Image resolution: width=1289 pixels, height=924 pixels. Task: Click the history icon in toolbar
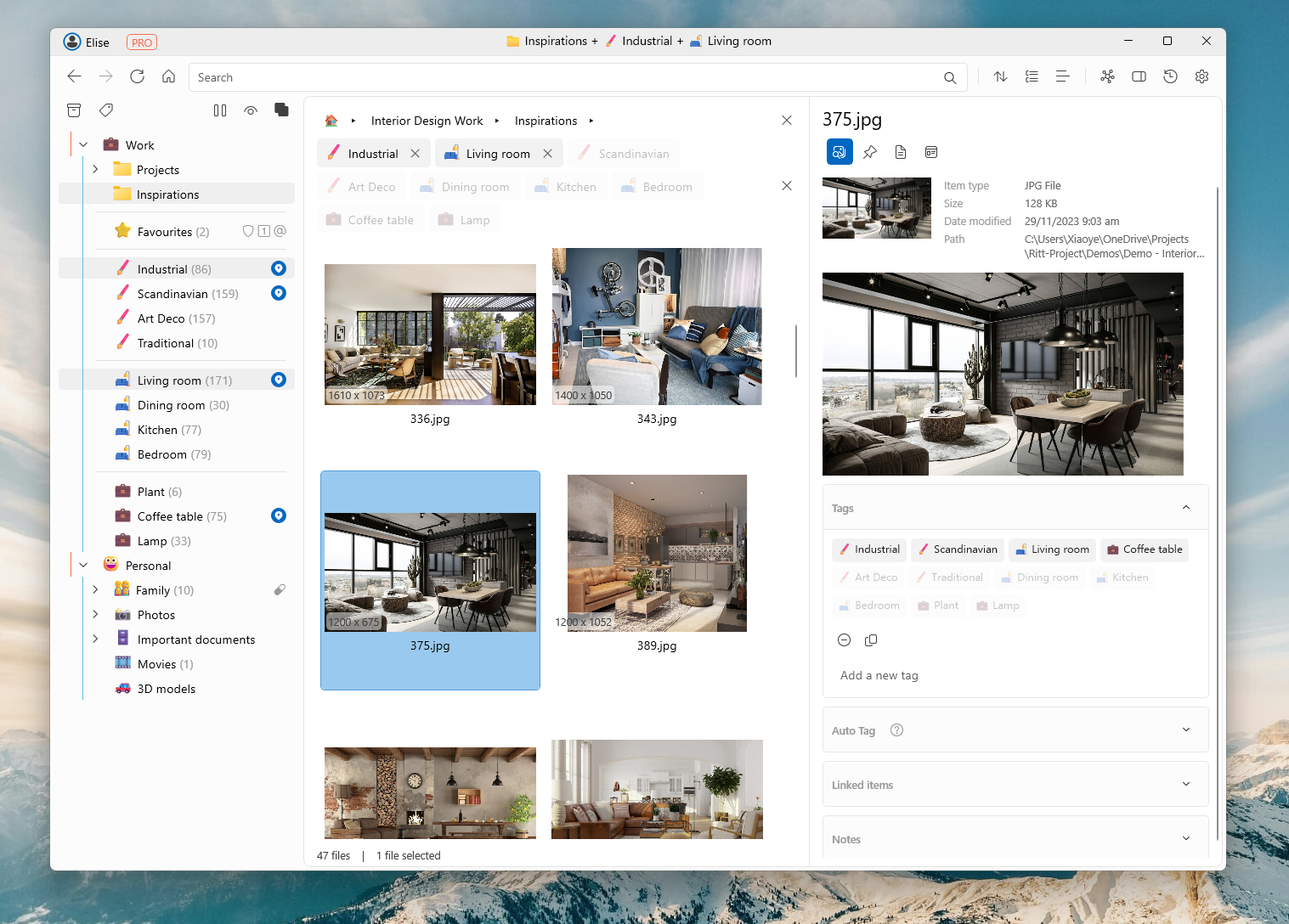click(1170, 76)
